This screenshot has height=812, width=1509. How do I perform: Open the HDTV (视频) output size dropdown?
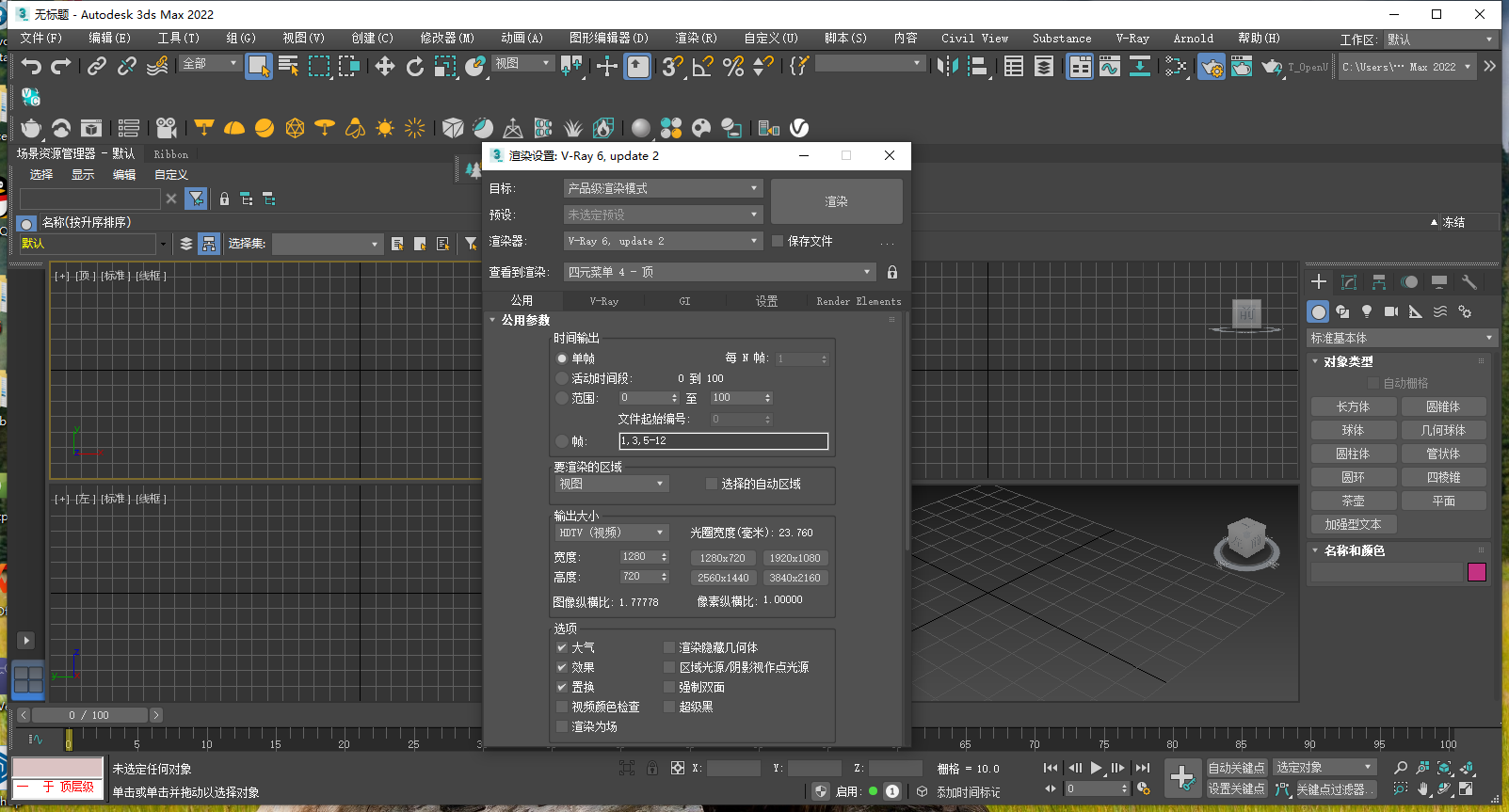point(612,533)
